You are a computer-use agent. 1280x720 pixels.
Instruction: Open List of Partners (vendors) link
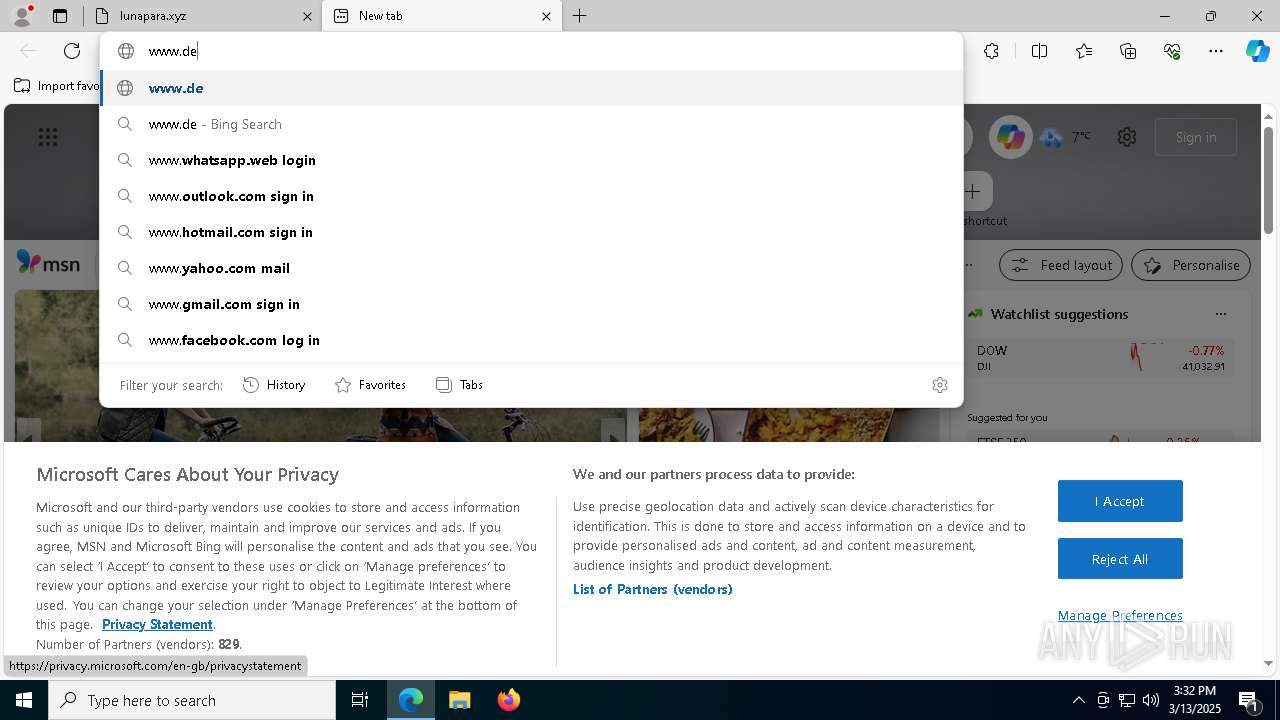coord(653,589)
